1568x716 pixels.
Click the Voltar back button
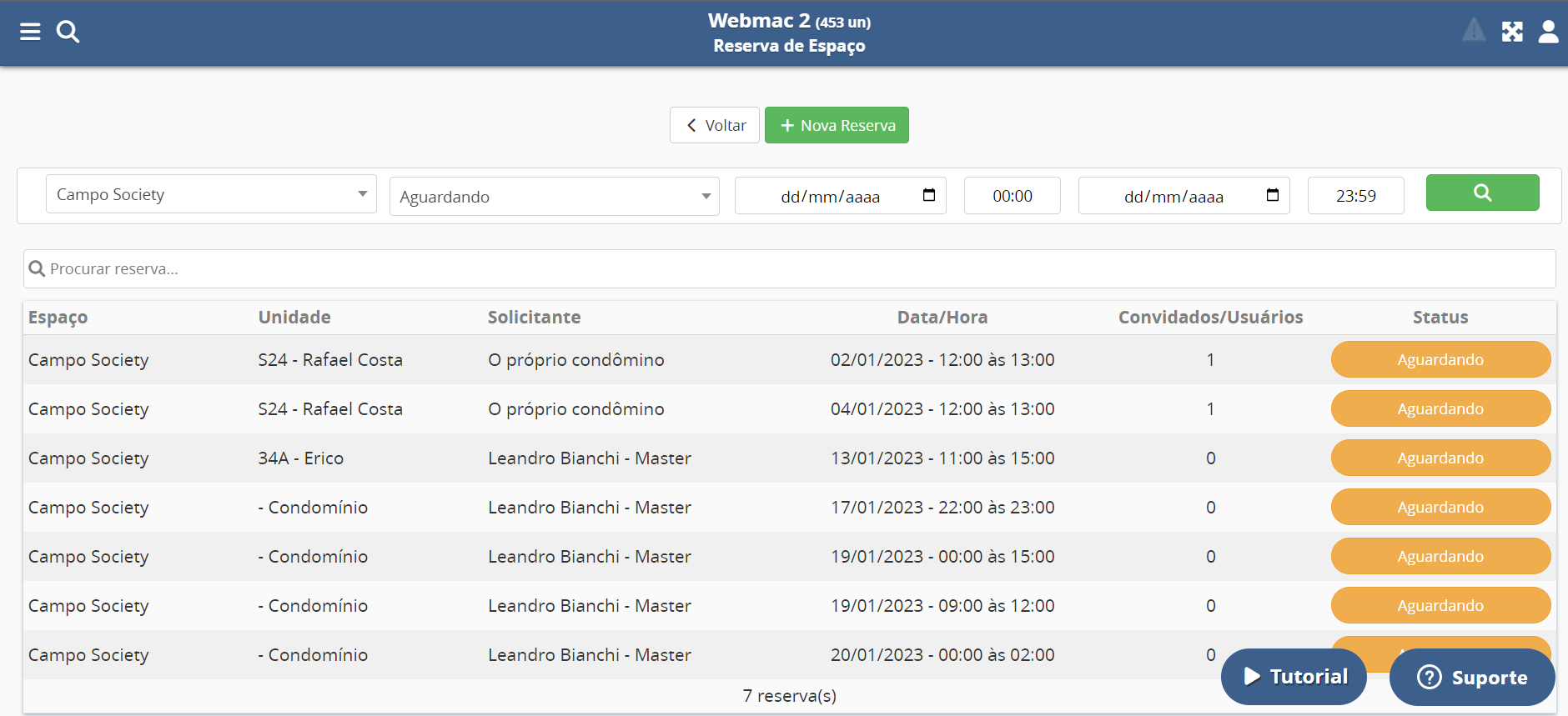click(715, 125)
